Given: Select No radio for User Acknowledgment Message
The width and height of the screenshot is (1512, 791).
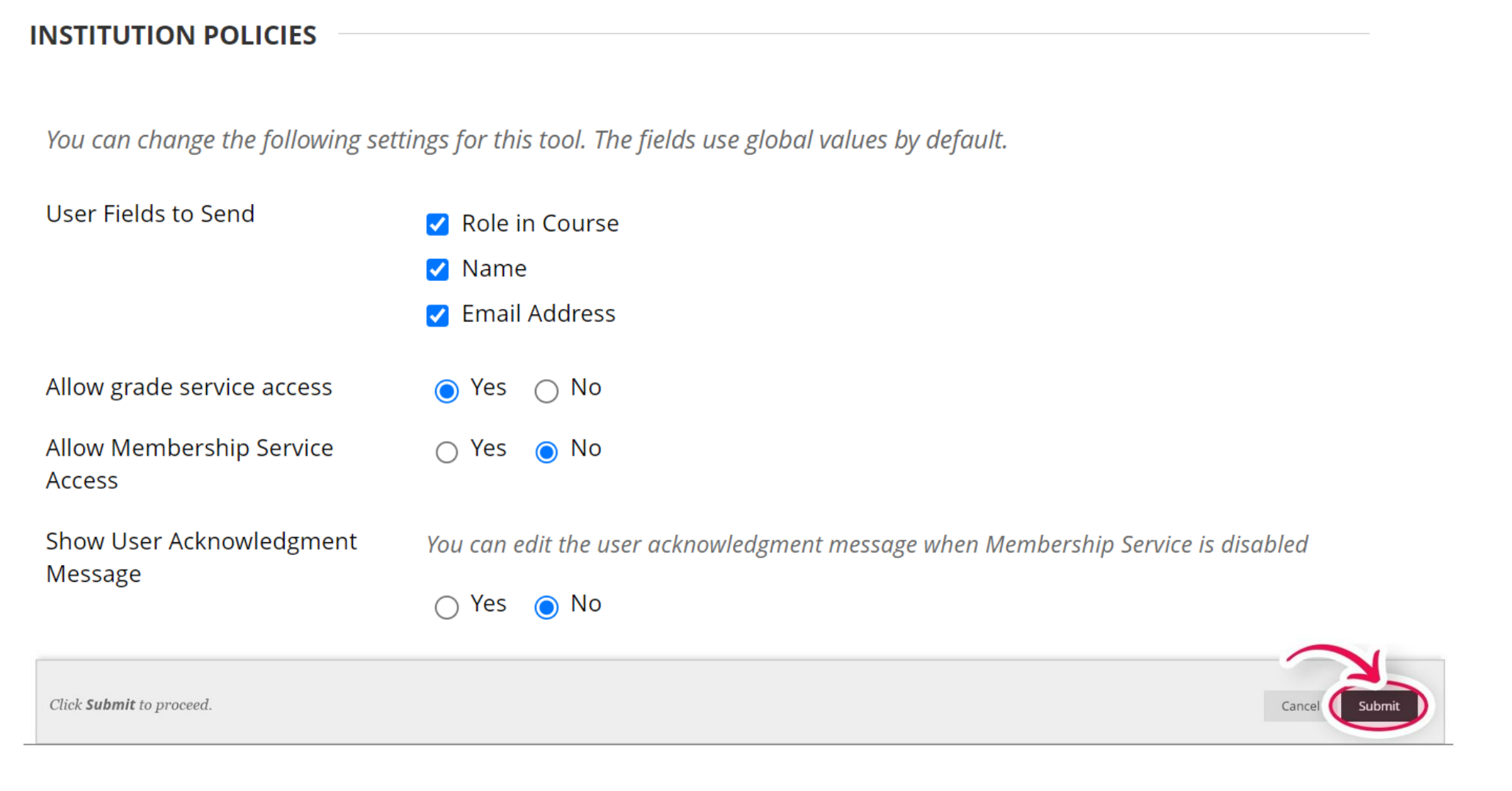Looking at the screenshot, I should click(x=546, y=607).
